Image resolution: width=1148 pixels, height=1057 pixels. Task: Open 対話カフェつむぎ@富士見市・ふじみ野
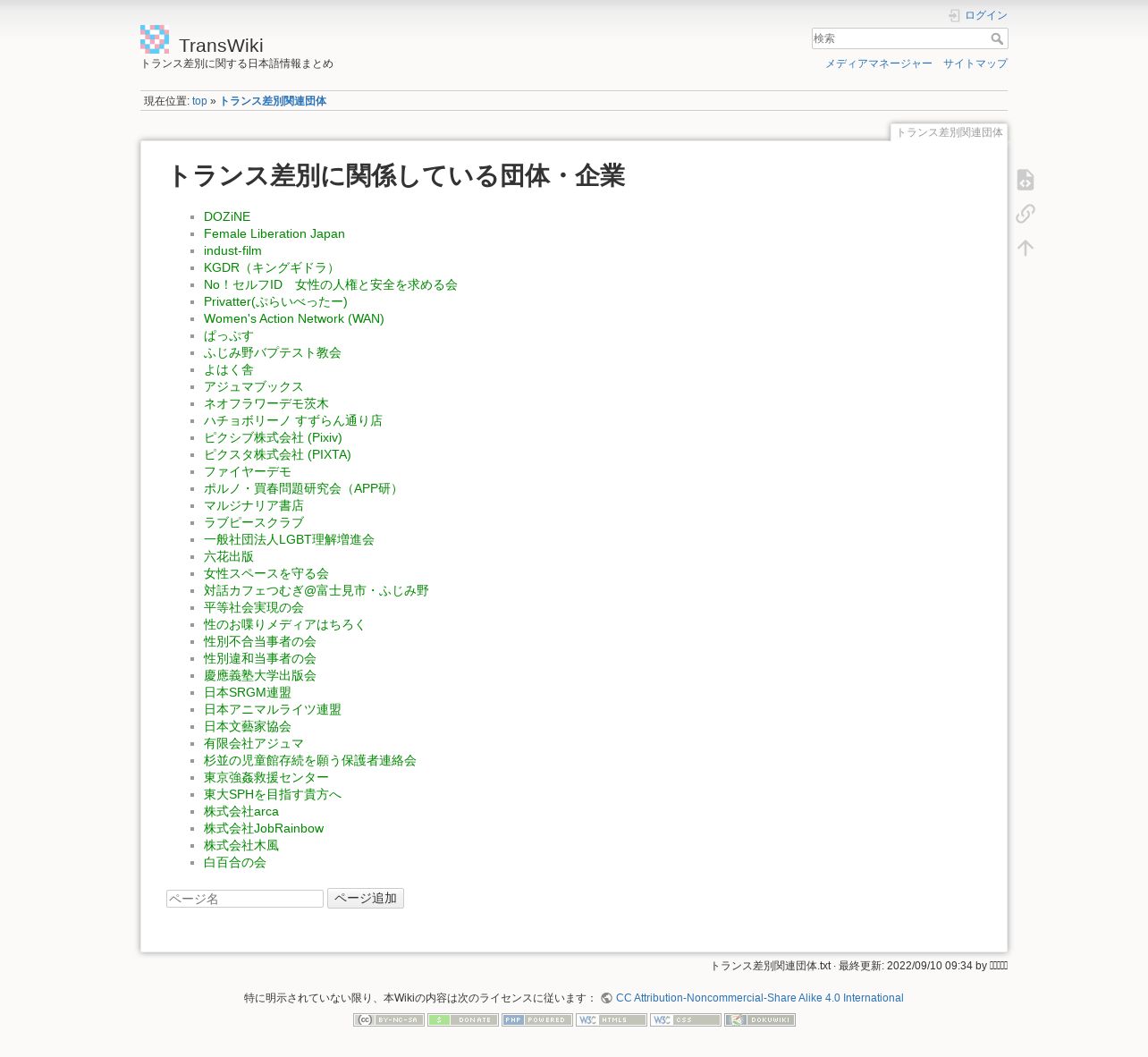coord(317,590)
